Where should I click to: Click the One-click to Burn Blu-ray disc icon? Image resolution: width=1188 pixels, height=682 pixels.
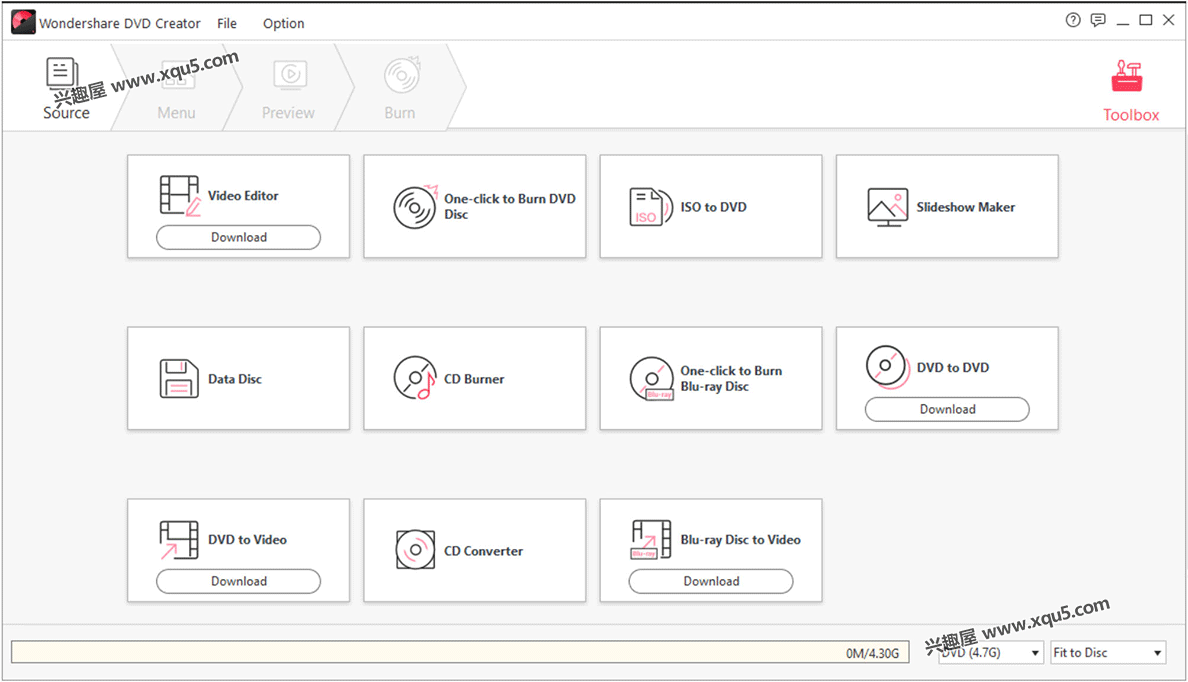tap(652, 379)
